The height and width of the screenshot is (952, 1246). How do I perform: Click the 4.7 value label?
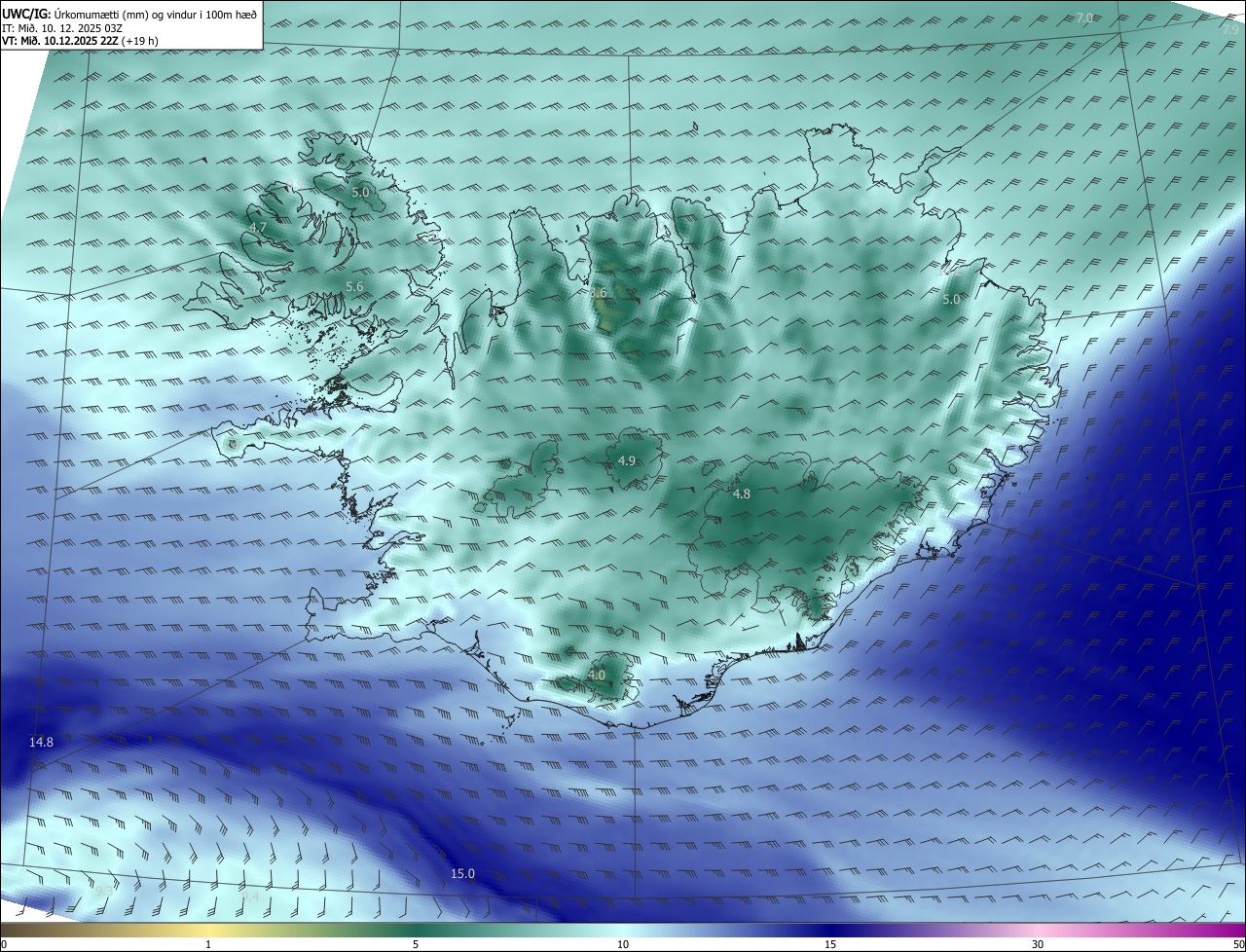(x=258, y=227)
